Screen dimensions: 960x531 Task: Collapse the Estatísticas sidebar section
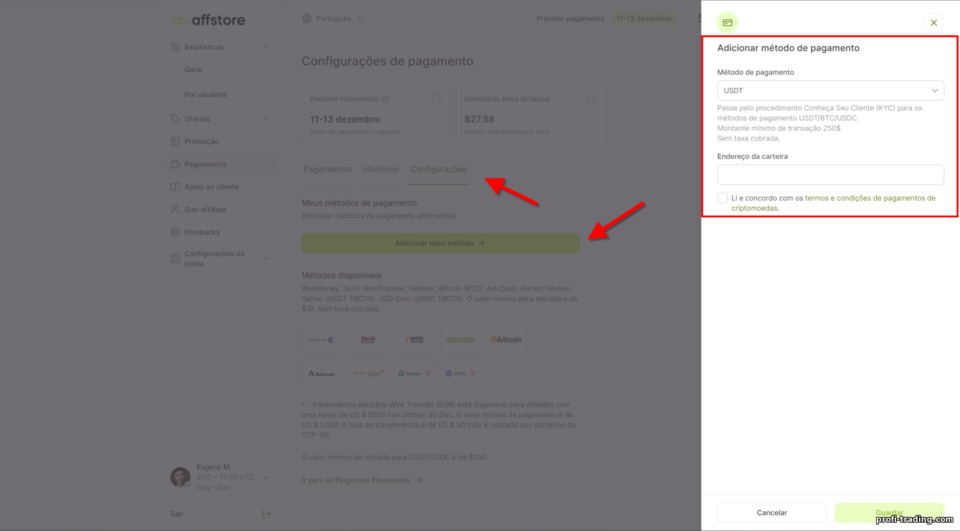[x=266, y=47]
